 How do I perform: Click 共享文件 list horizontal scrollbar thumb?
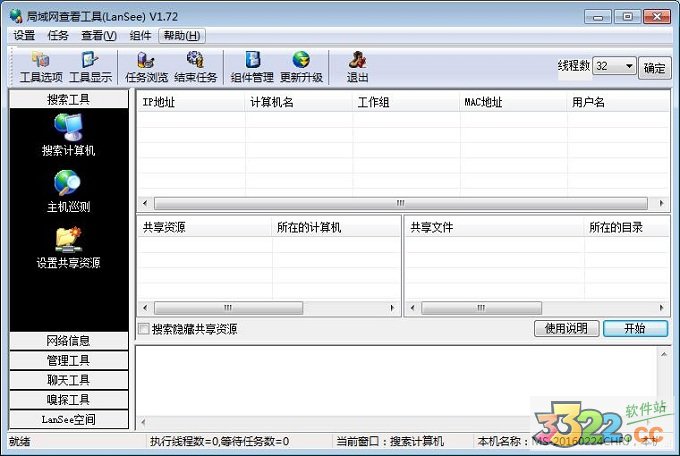pos(481,308)
